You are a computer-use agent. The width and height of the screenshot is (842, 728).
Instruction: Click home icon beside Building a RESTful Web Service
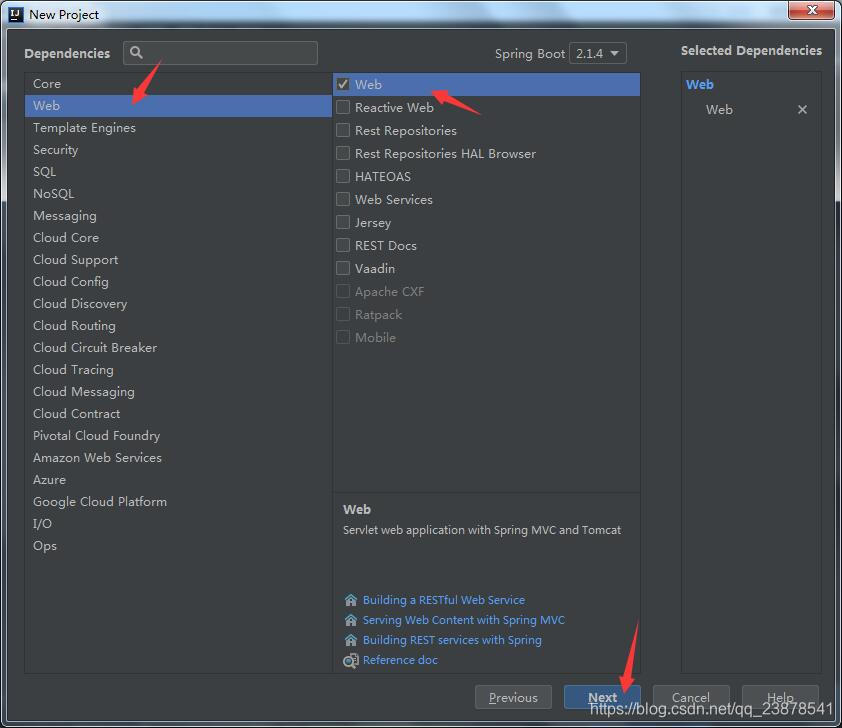[351, 600]
